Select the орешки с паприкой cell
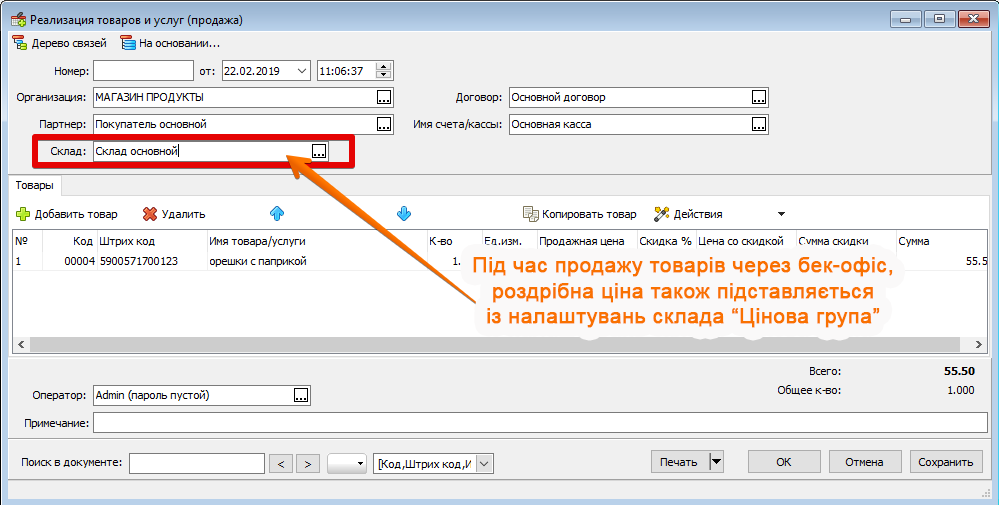 click(317, 261)
